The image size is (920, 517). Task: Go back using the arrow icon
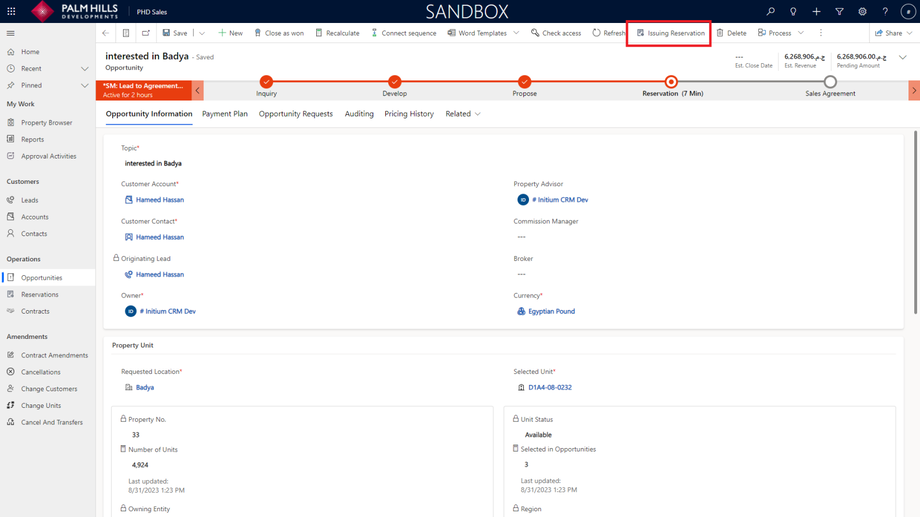pyautogui.click(x=106, y=33)
